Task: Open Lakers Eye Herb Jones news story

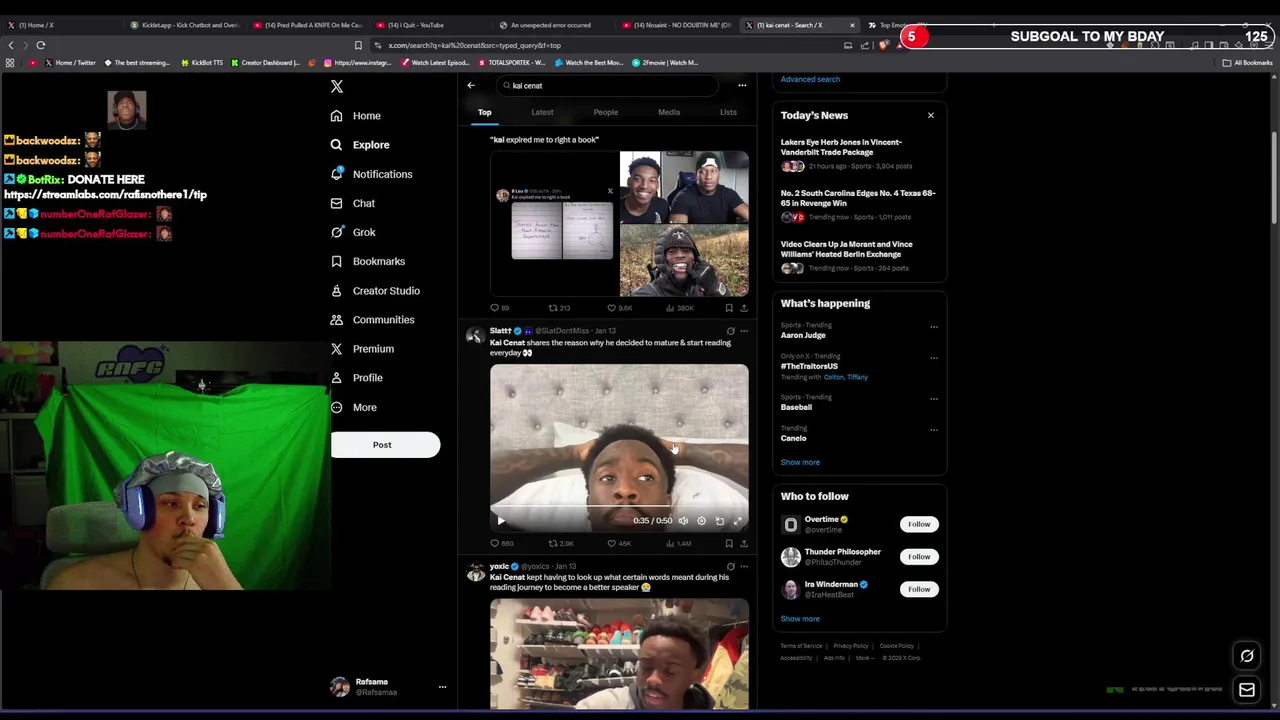Action: tap(858, 153)
